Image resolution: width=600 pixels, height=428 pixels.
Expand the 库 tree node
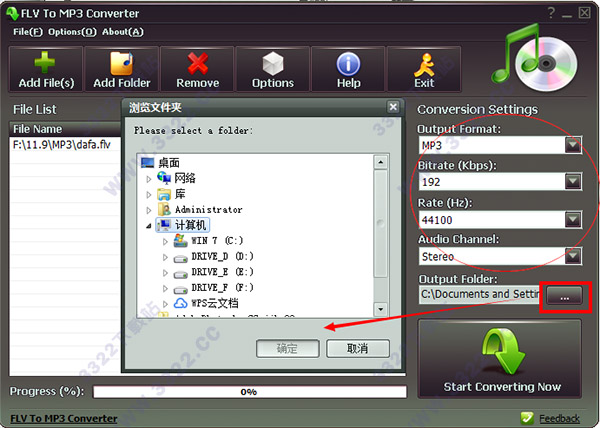[x=149, y=195]
